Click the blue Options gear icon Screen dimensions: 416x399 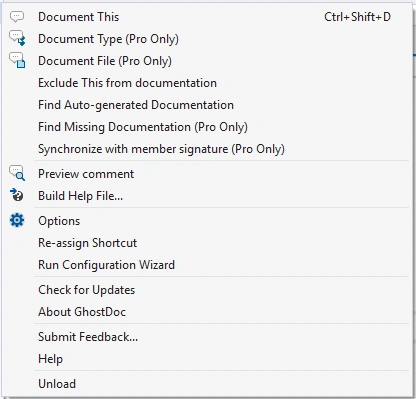tap(17, 221)
